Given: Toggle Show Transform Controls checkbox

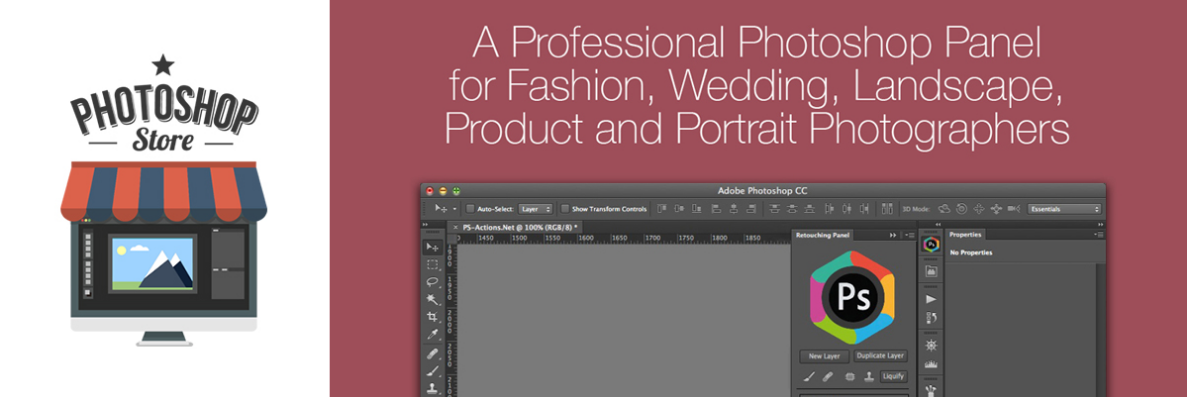Looking at the screenshot, I should [565, 208].
